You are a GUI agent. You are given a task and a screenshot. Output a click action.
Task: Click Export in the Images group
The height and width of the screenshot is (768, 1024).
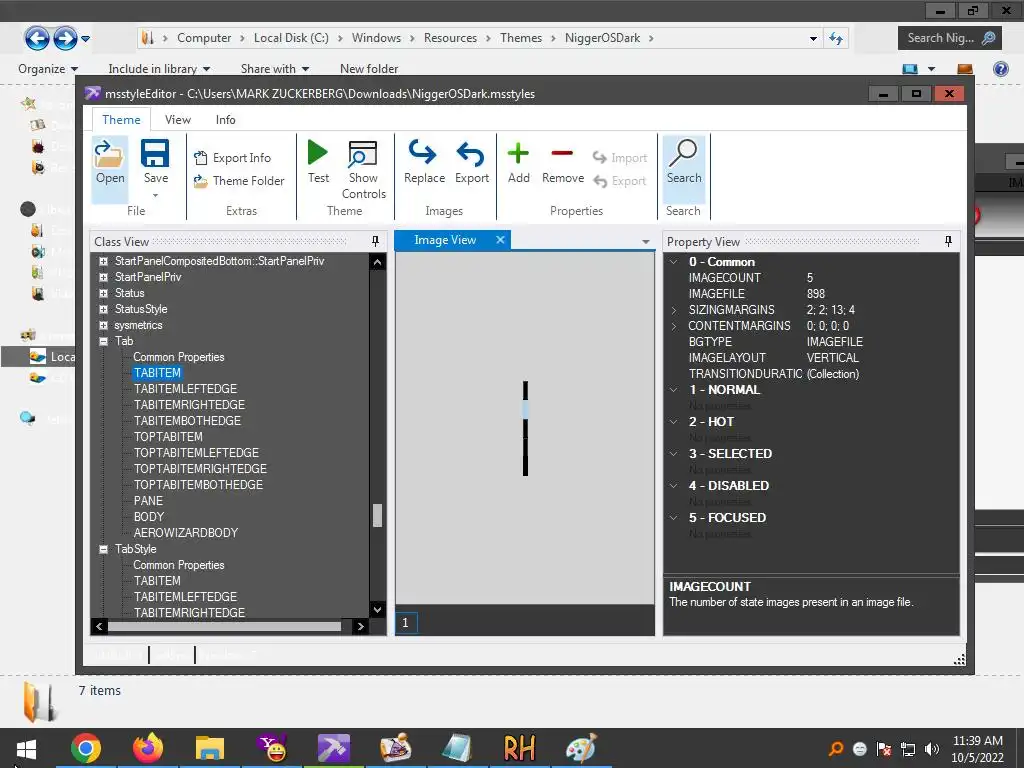(x=472, y=163)
